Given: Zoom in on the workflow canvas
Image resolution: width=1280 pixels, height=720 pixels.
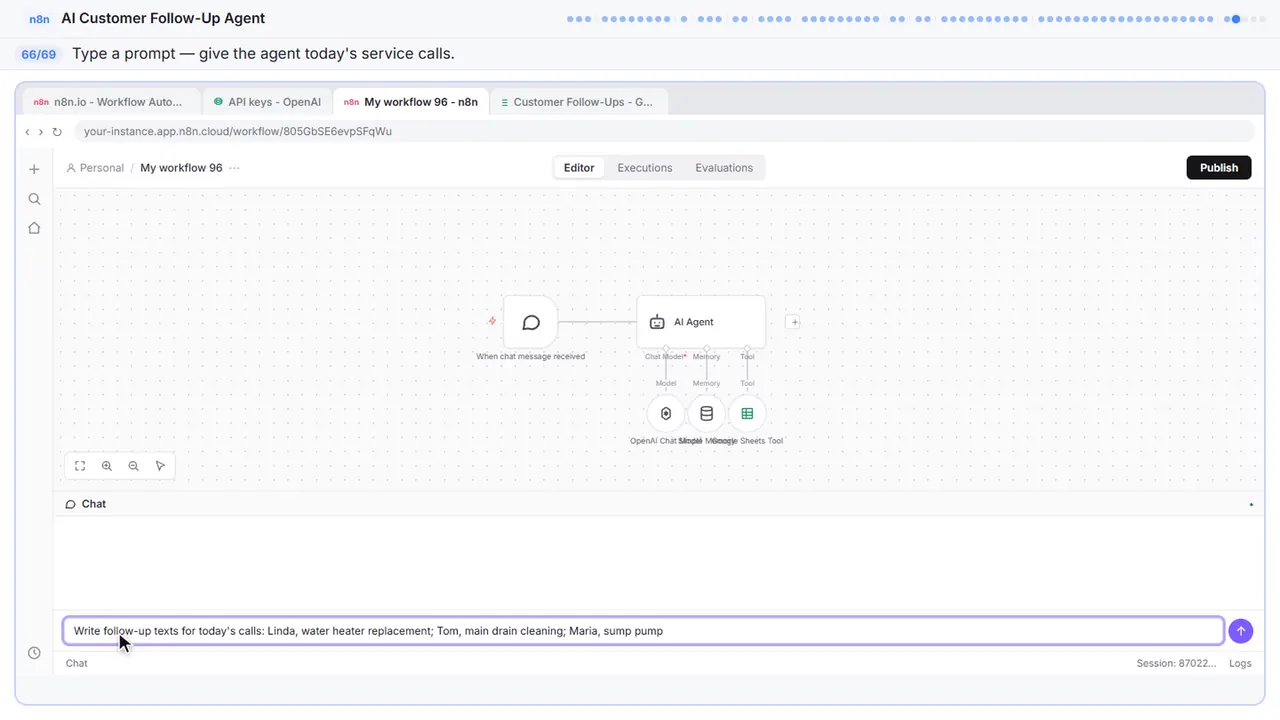Looking at the screenshot, I should [x=107, y=466].
